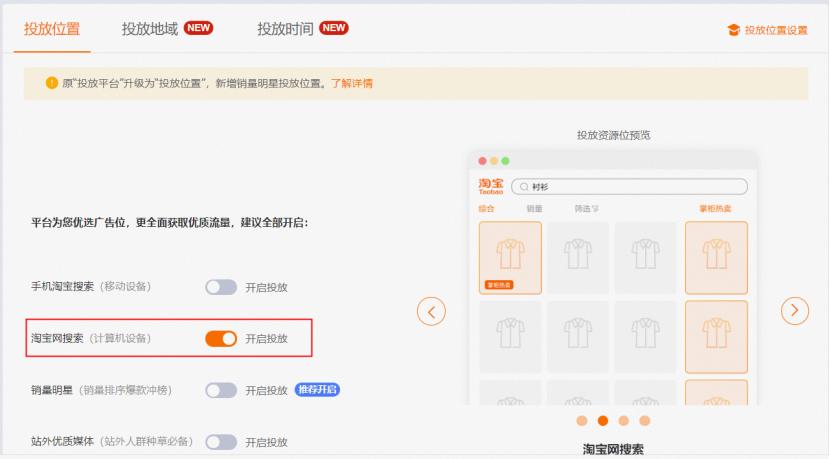Click the 销量 sort tab in preview
The height and width of the screenshot is (459, 830).
tap(534, 209)
